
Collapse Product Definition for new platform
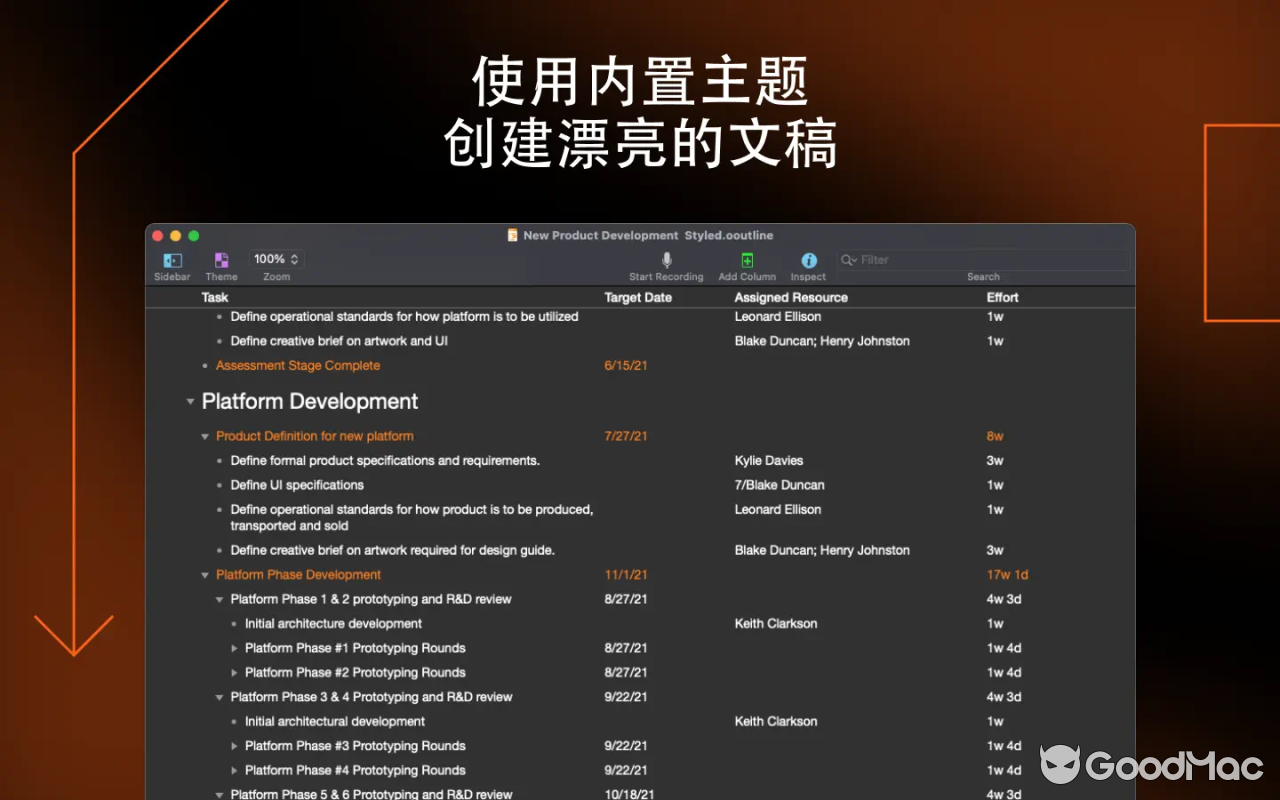205,436
